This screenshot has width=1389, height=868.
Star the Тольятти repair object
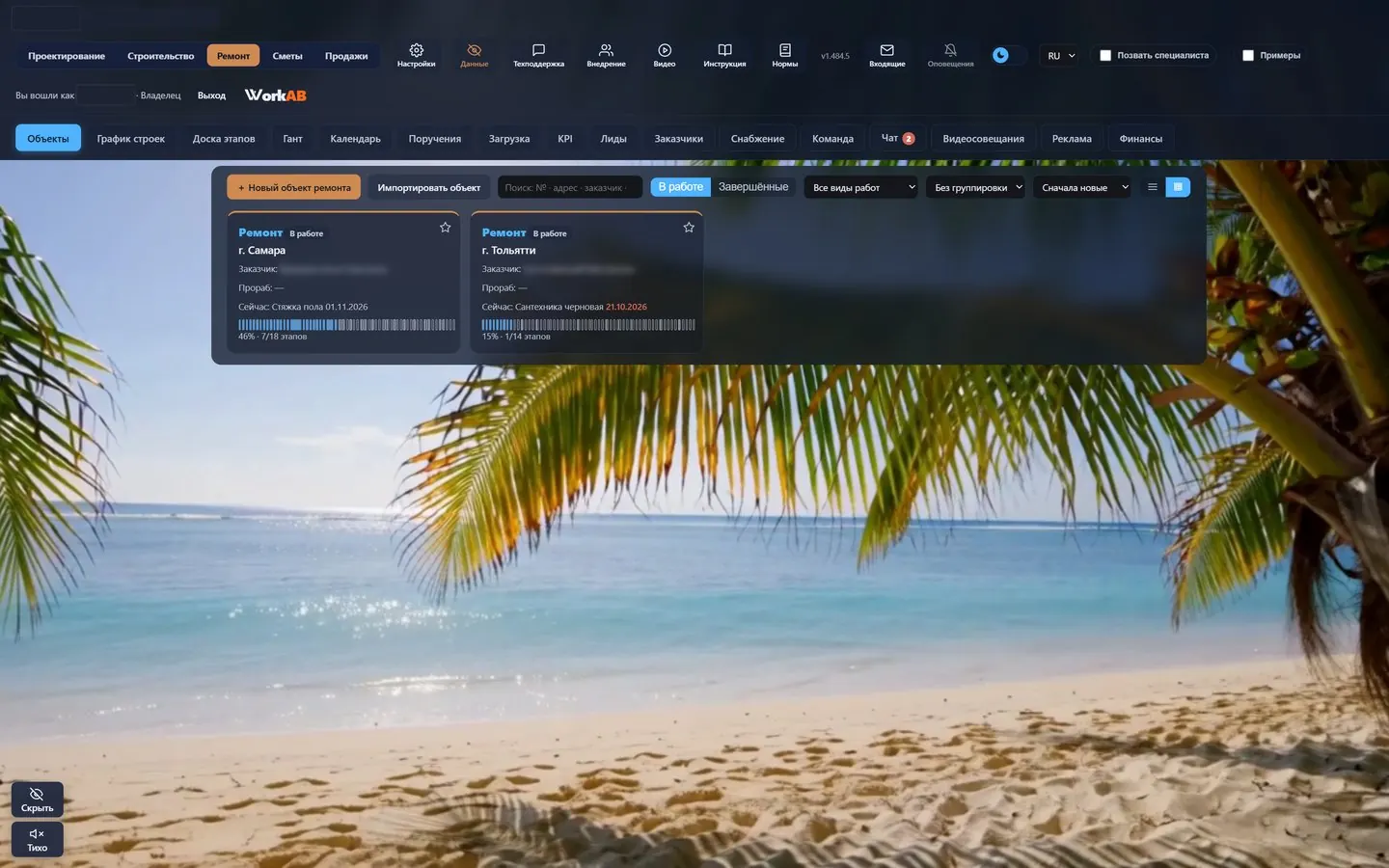click(689, 228)
